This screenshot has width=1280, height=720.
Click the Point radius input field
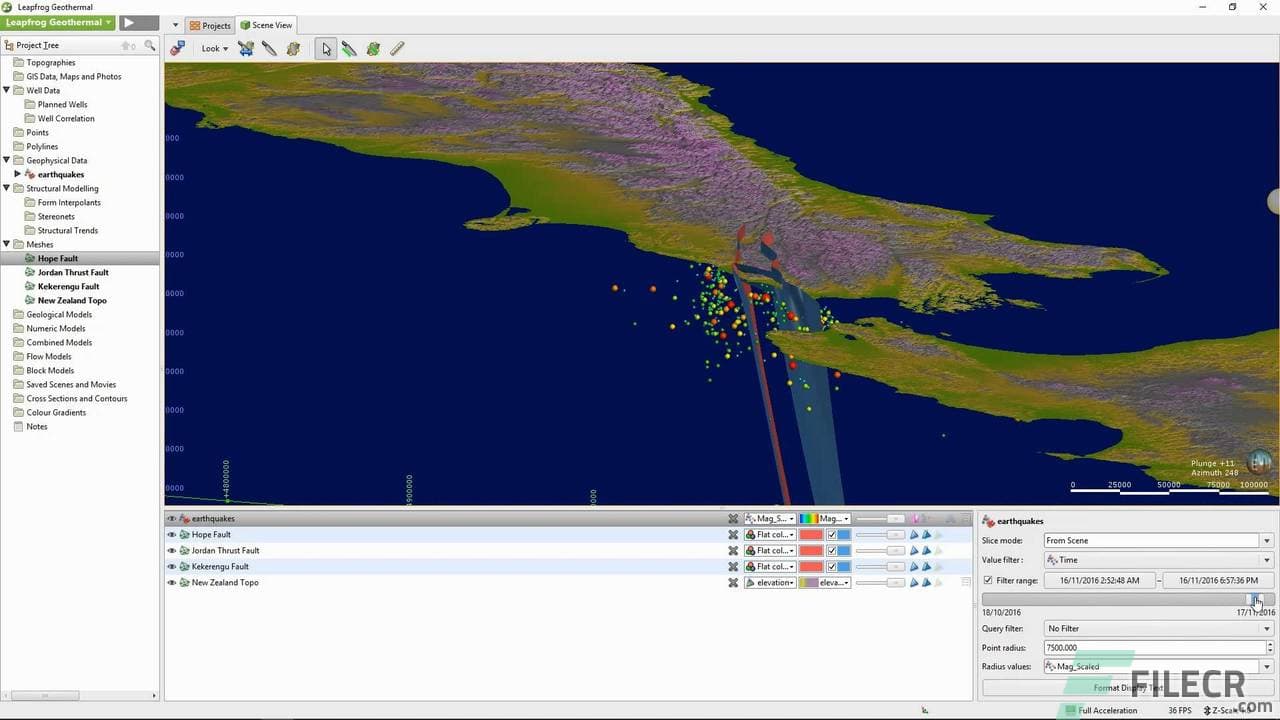[x=1150, y=647]
